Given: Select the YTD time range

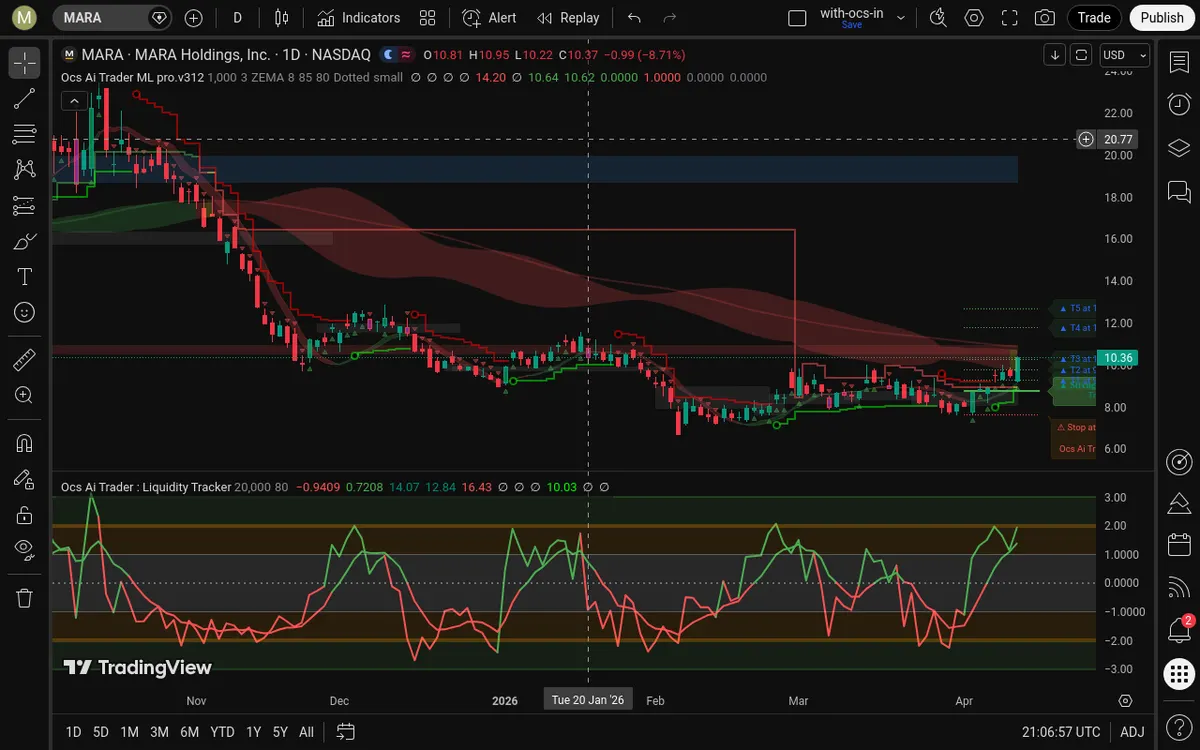Looking at the screenshot, I should [223, 732].
